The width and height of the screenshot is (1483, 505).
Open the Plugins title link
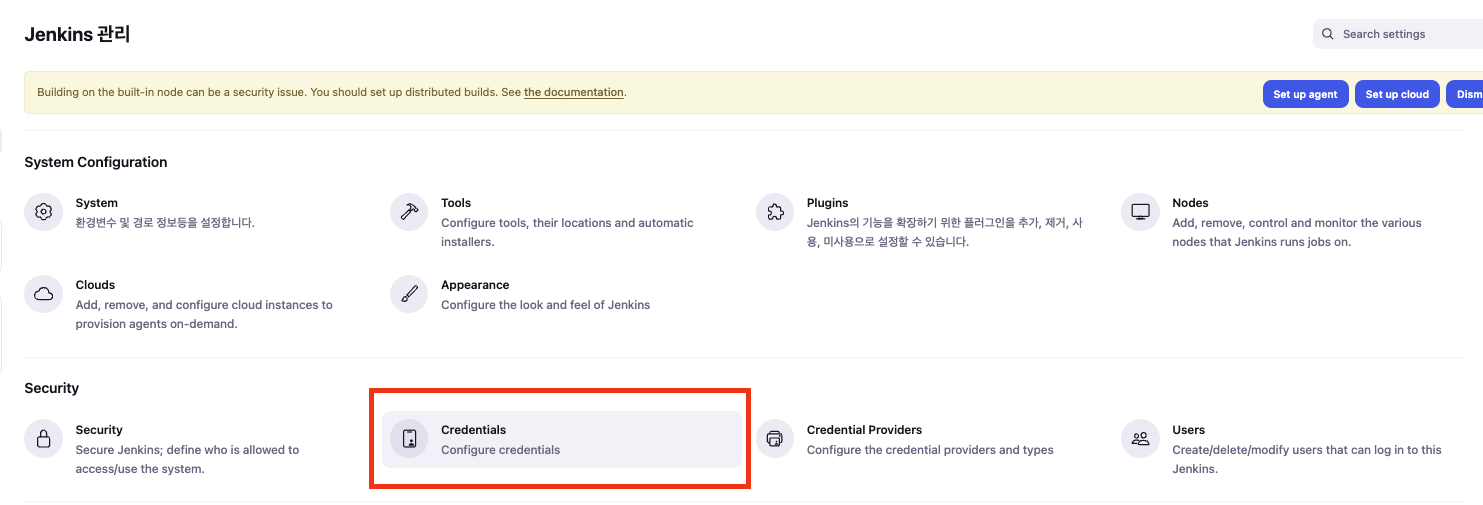tap(828, 203)
